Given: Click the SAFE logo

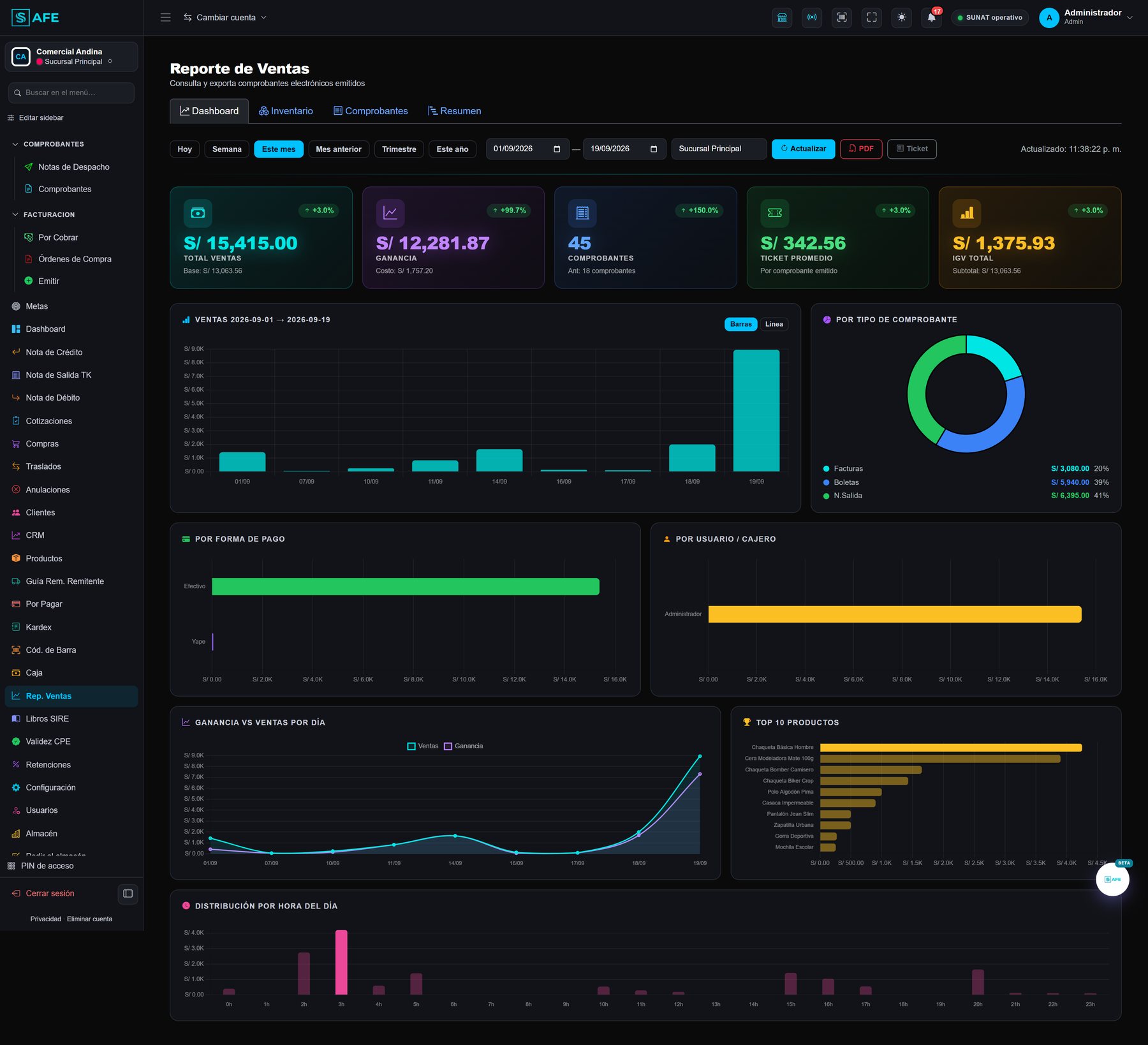Looking at the screenshot, I should pyautogui.click(x=35, y=17).
